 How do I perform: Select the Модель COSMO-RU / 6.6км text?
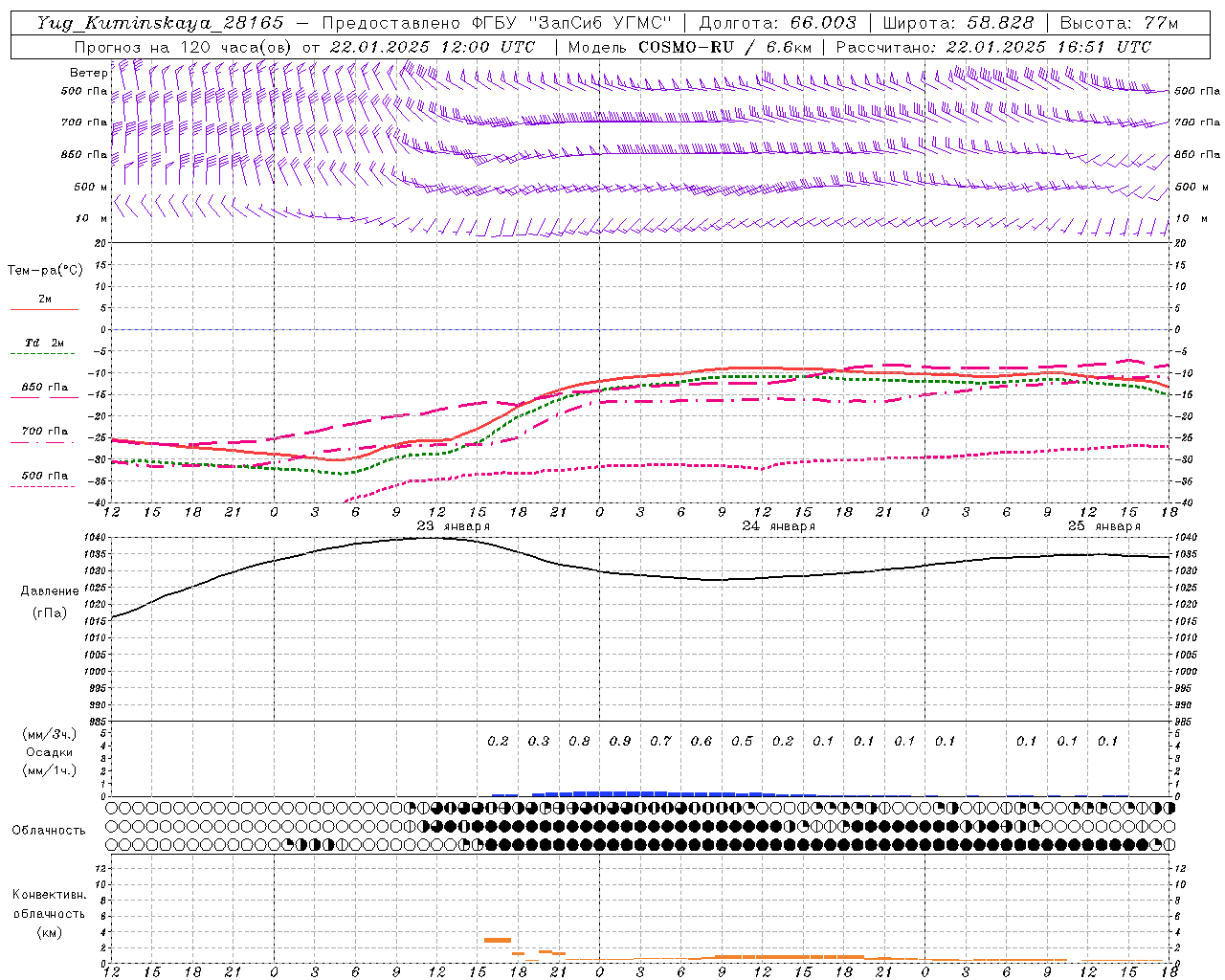coord(690,47)
